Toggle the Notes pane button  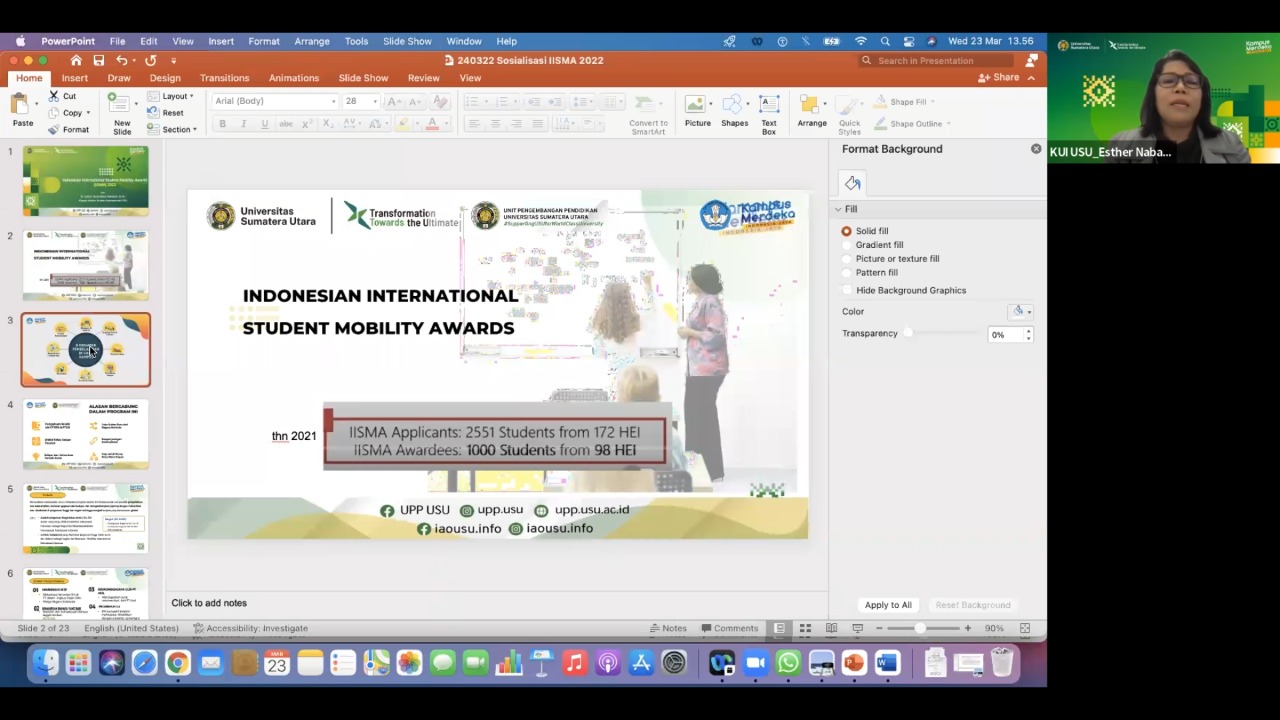click(x=668, y=628)
